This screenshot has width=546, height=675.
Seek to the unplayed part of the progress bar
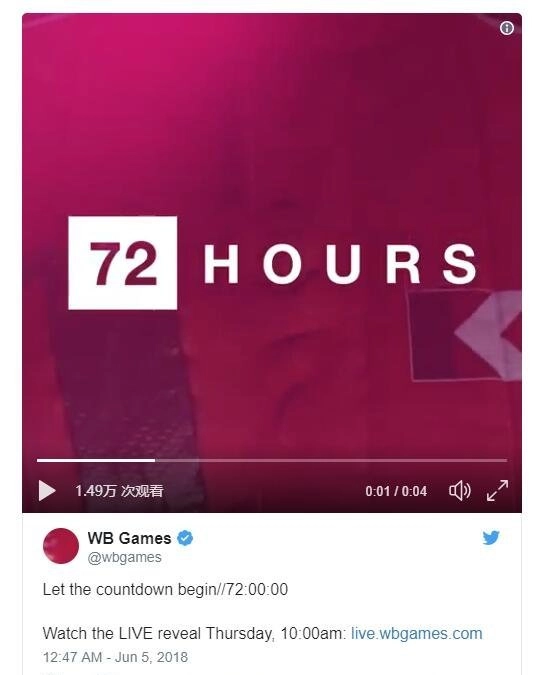click(x=331, y=460)
